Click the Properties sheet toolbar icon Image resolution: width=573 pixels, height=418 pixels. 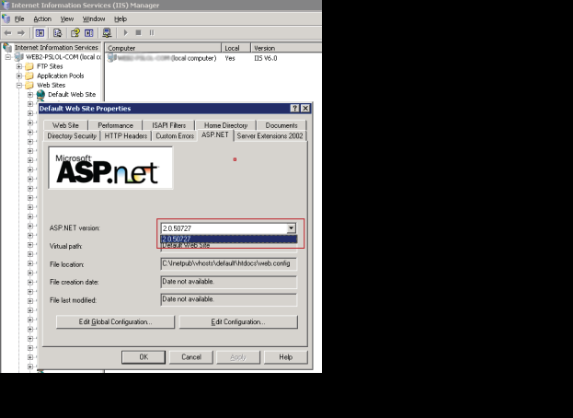(57, 33)
